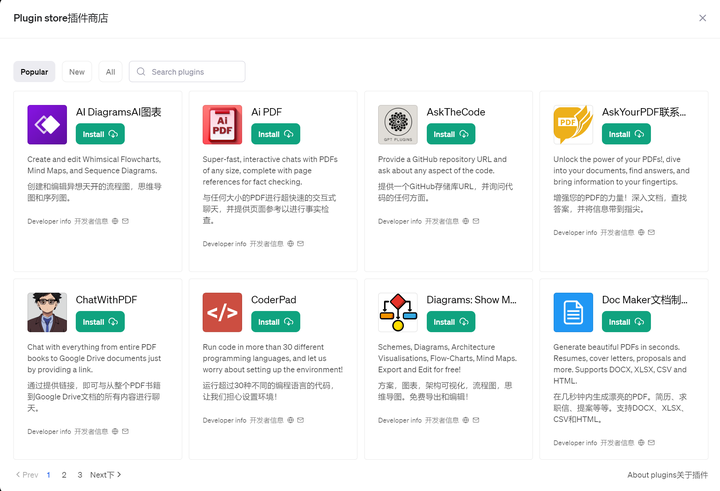Open About plugins link
The image size is (720, 491).
click(668, 475)
